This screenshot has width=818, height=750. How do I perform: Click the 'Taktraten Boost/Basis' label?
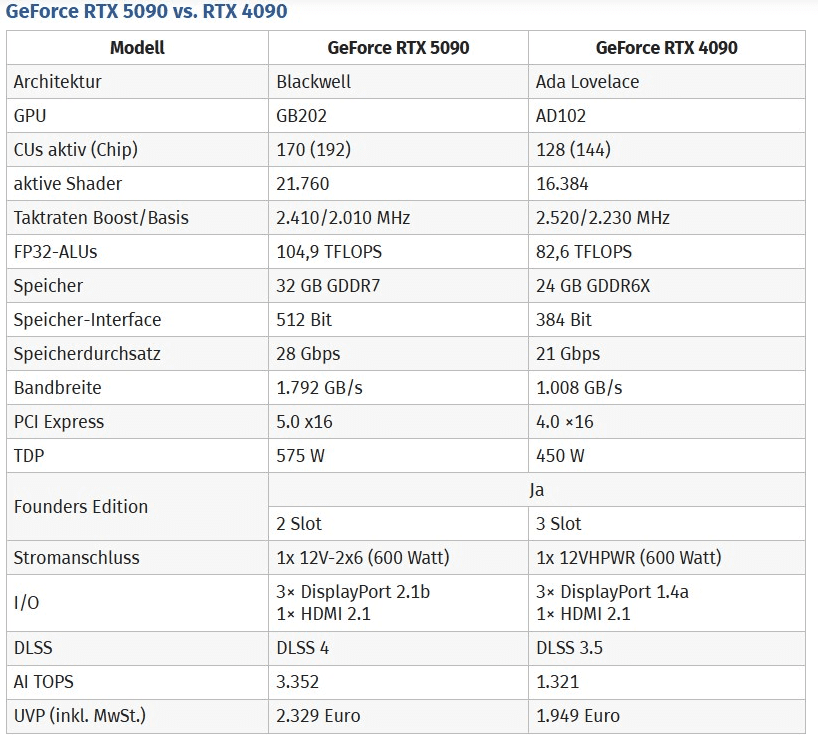101,217
